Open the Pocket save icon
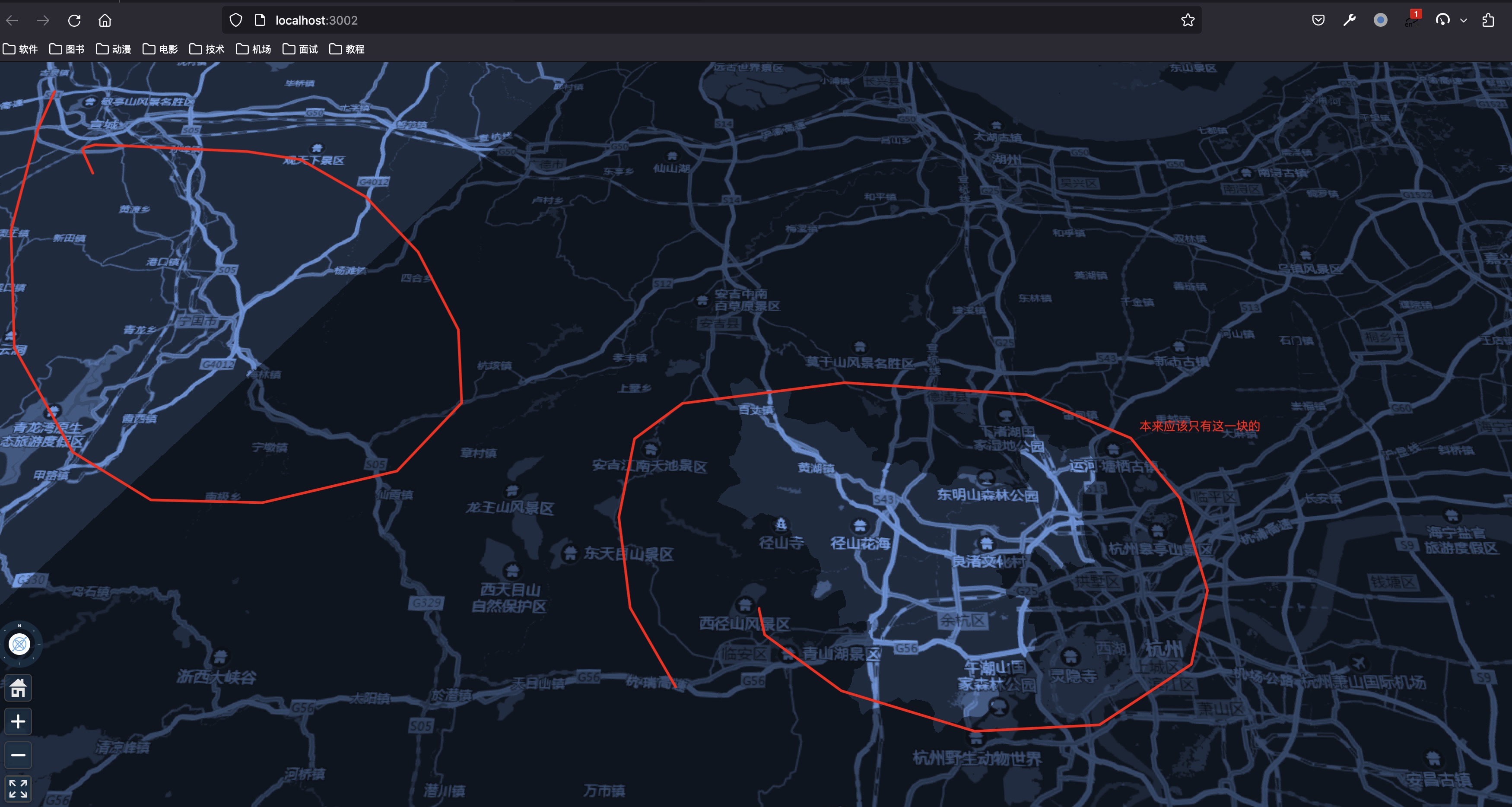 click(1318, 21)
